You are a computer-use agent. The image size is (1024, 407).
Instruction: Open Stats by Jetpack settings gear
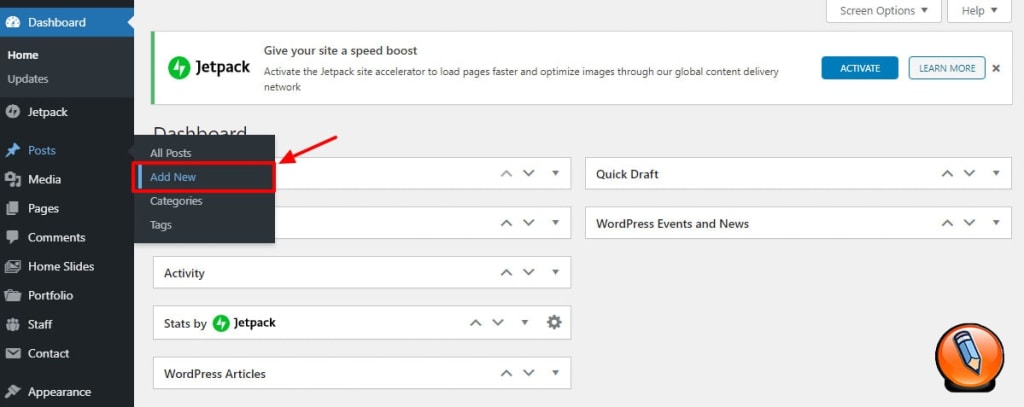(x=554, y=322)
